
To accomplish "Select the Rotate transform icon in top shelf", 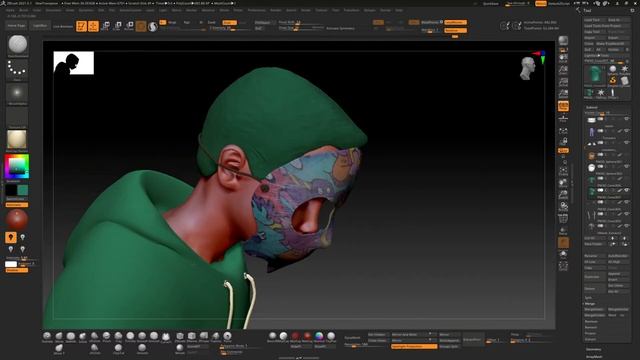I will (129, 26).
